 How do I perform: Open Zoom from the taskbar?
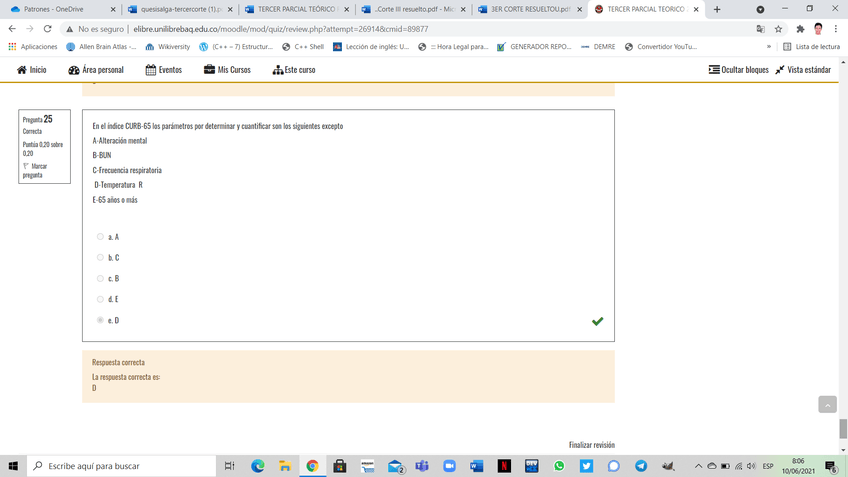click(x=449, y=466)
